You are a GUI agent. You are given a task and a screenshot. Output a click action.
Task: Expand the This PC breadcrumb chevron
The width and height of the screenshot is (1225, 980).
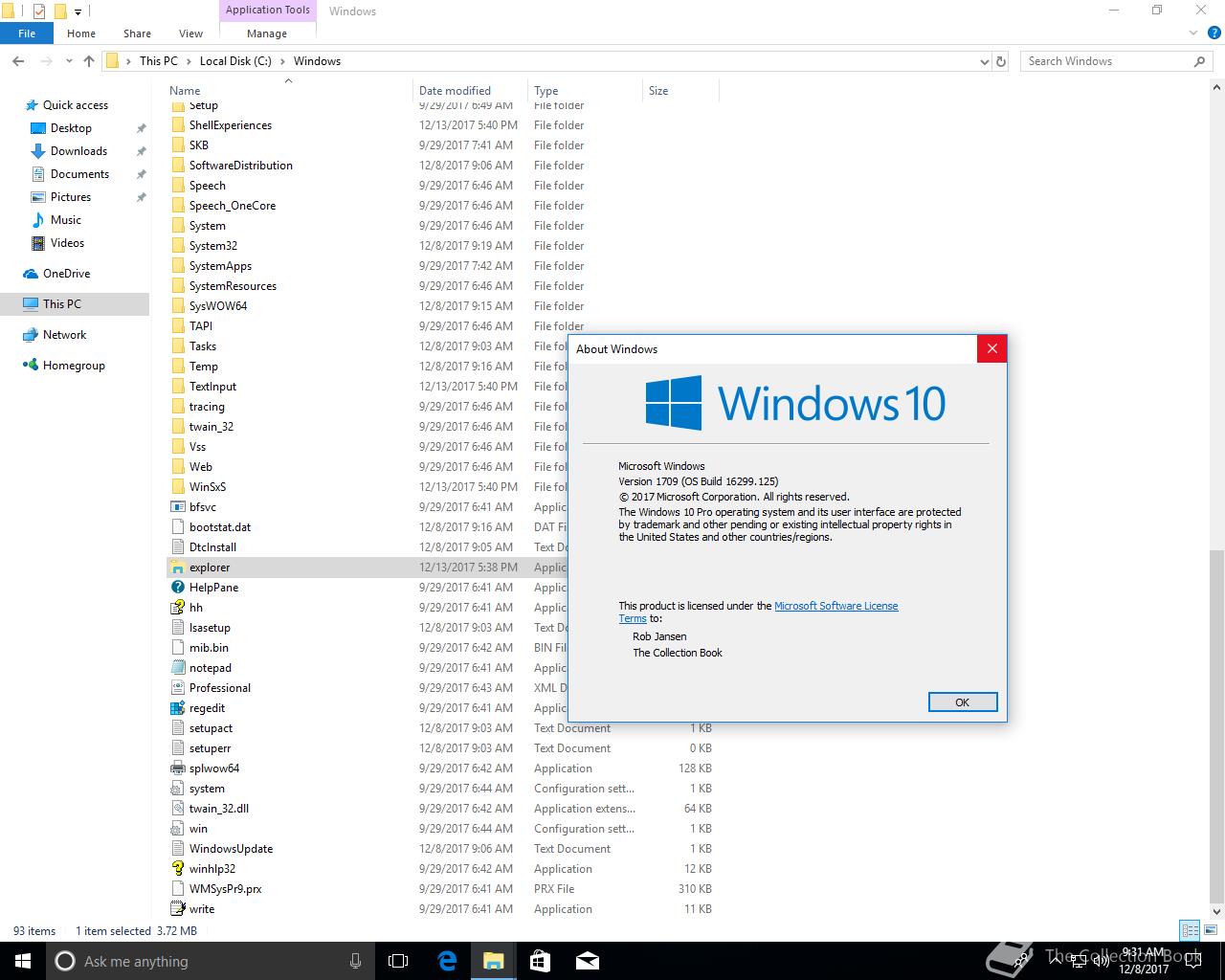[x=189, y=61]
